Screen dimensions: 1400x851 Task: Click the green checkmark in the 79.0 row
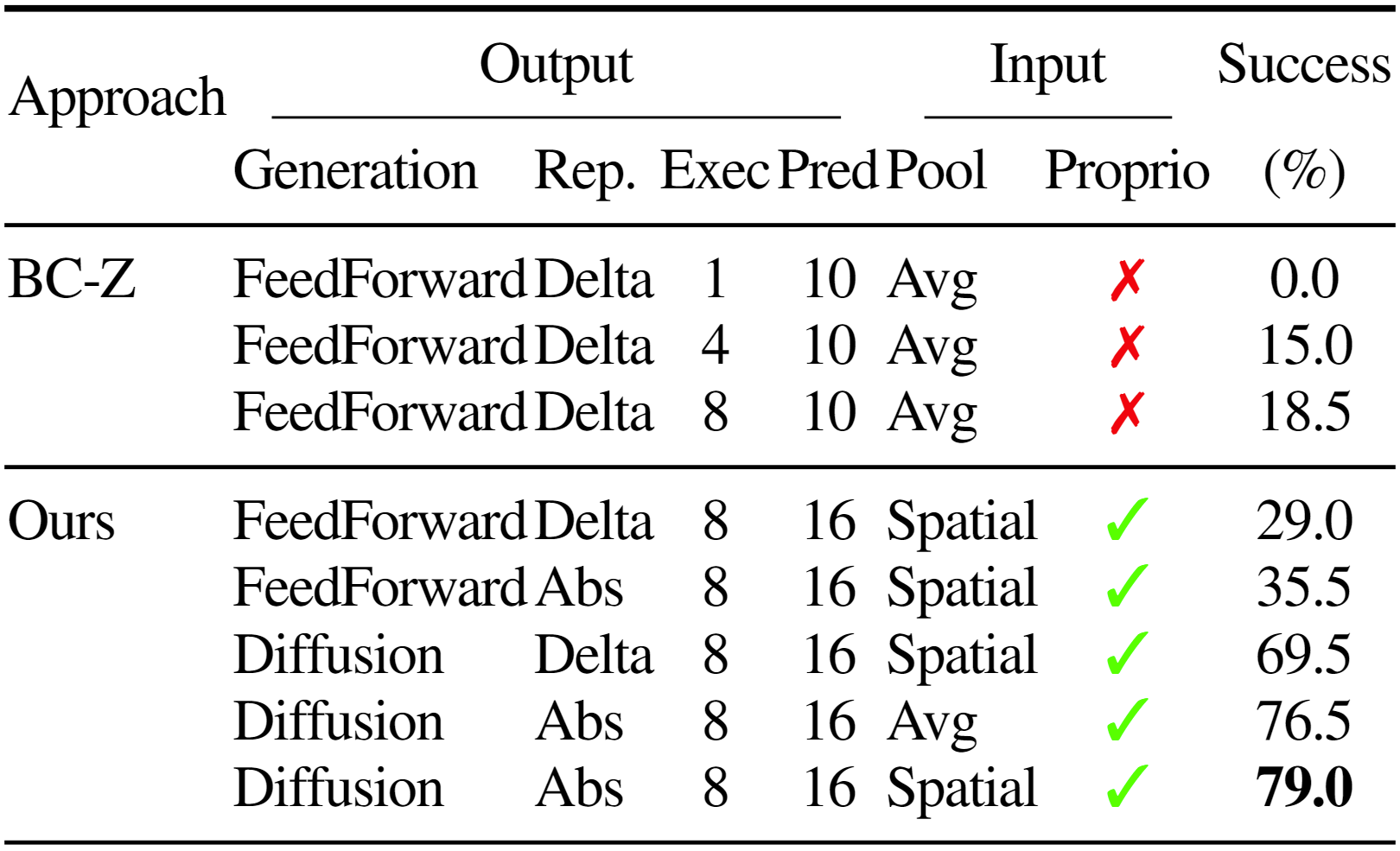(x=1128, y=787)
